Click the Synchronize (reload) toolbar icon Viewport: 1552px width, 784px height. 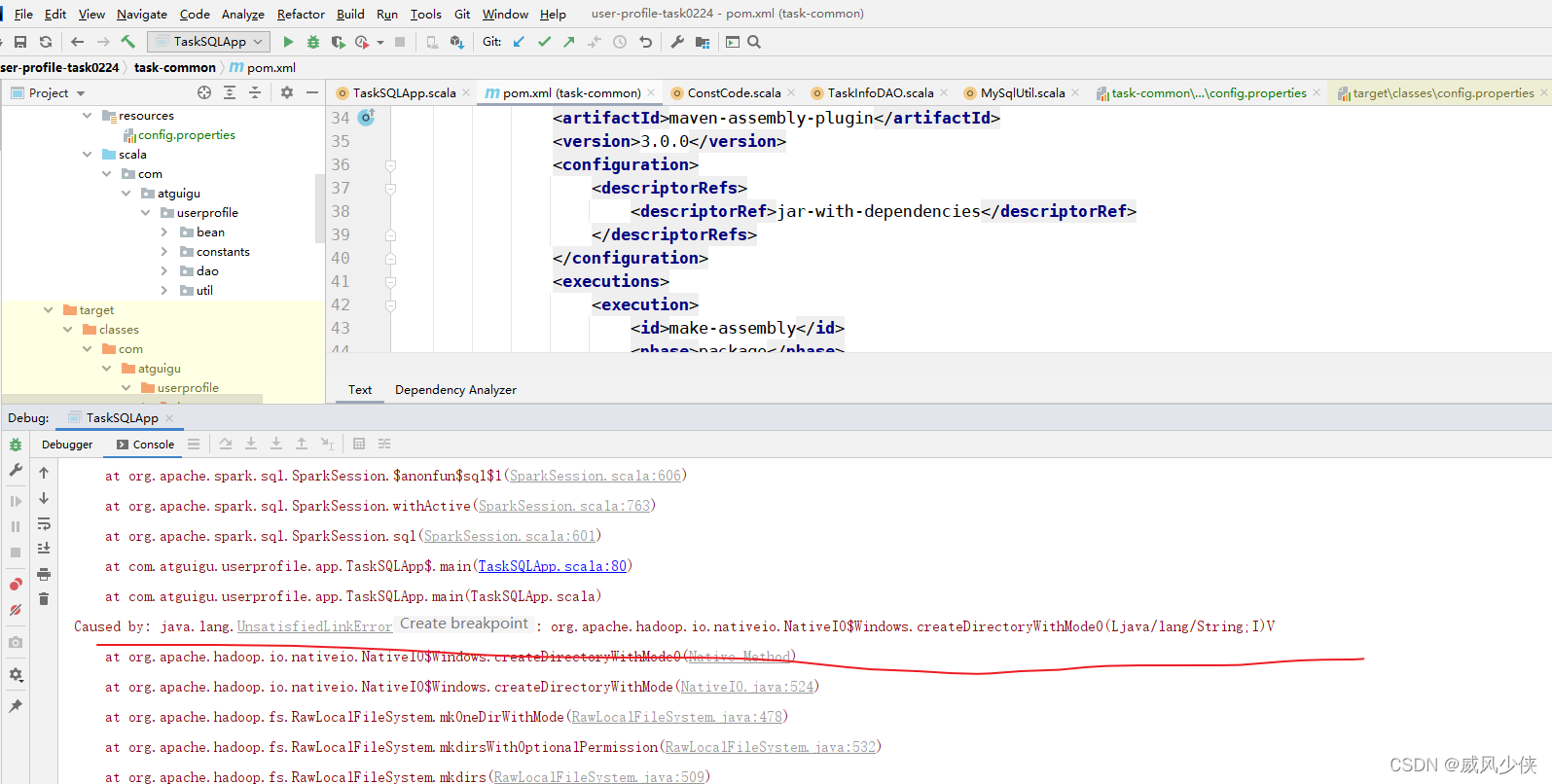[x=46, y=42]
